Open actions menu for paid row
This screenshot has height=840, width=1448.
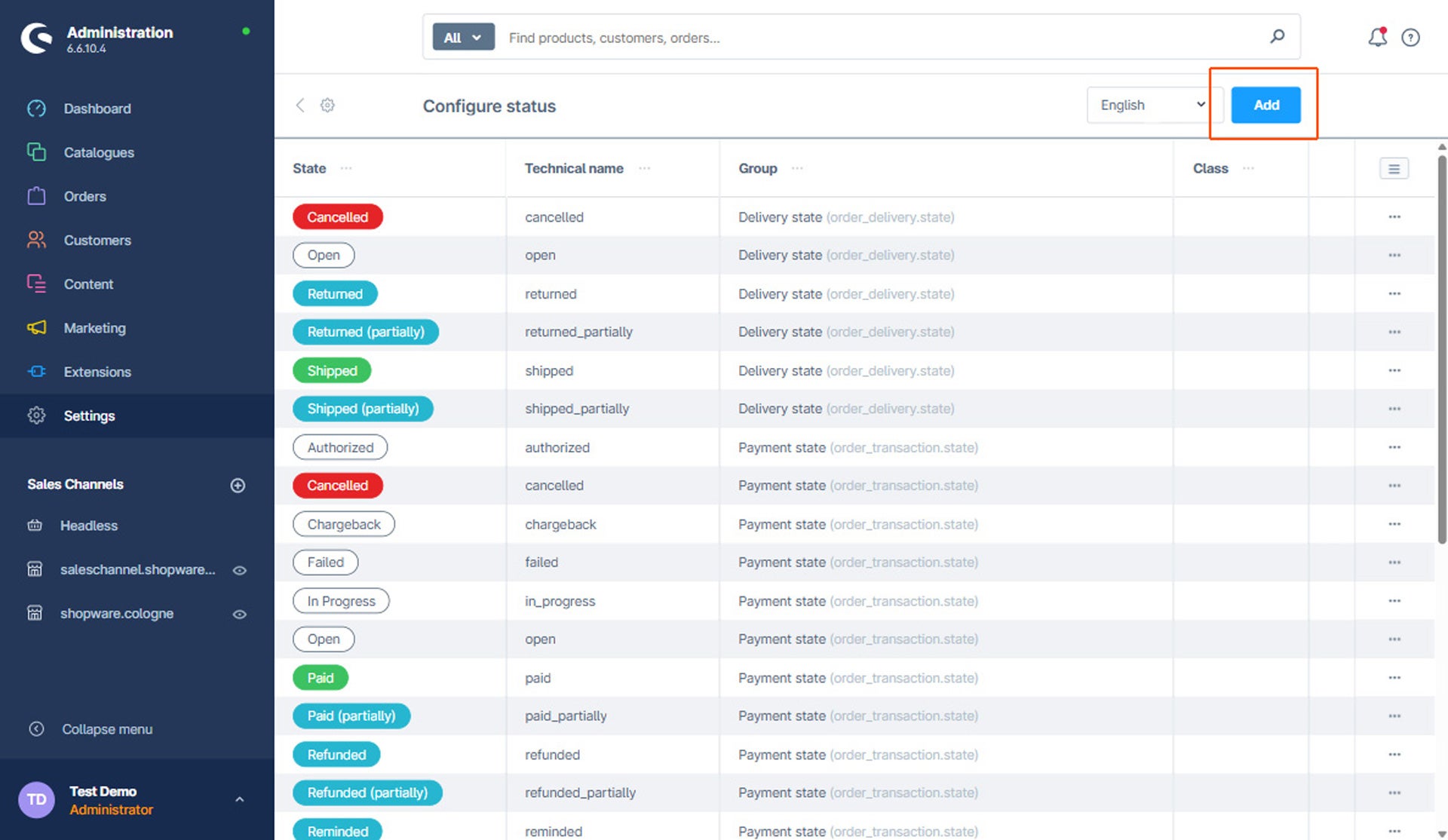pyautogui.click(x=1394, y=678)
